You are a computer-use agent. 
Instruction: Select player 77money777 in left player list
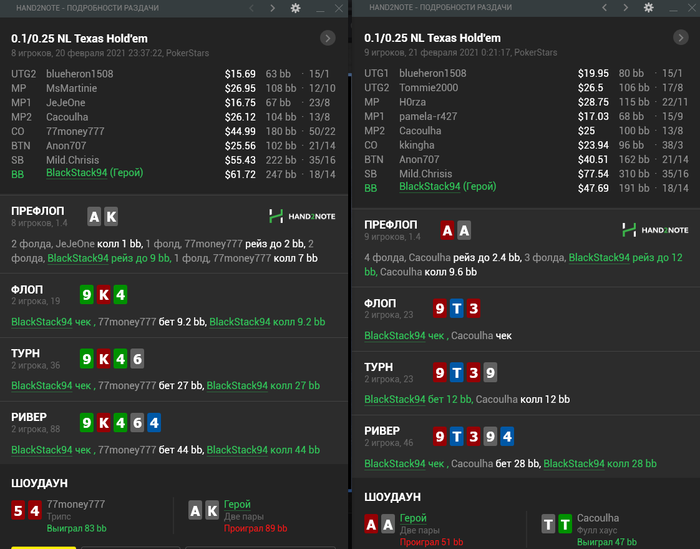tap(173, 131)
